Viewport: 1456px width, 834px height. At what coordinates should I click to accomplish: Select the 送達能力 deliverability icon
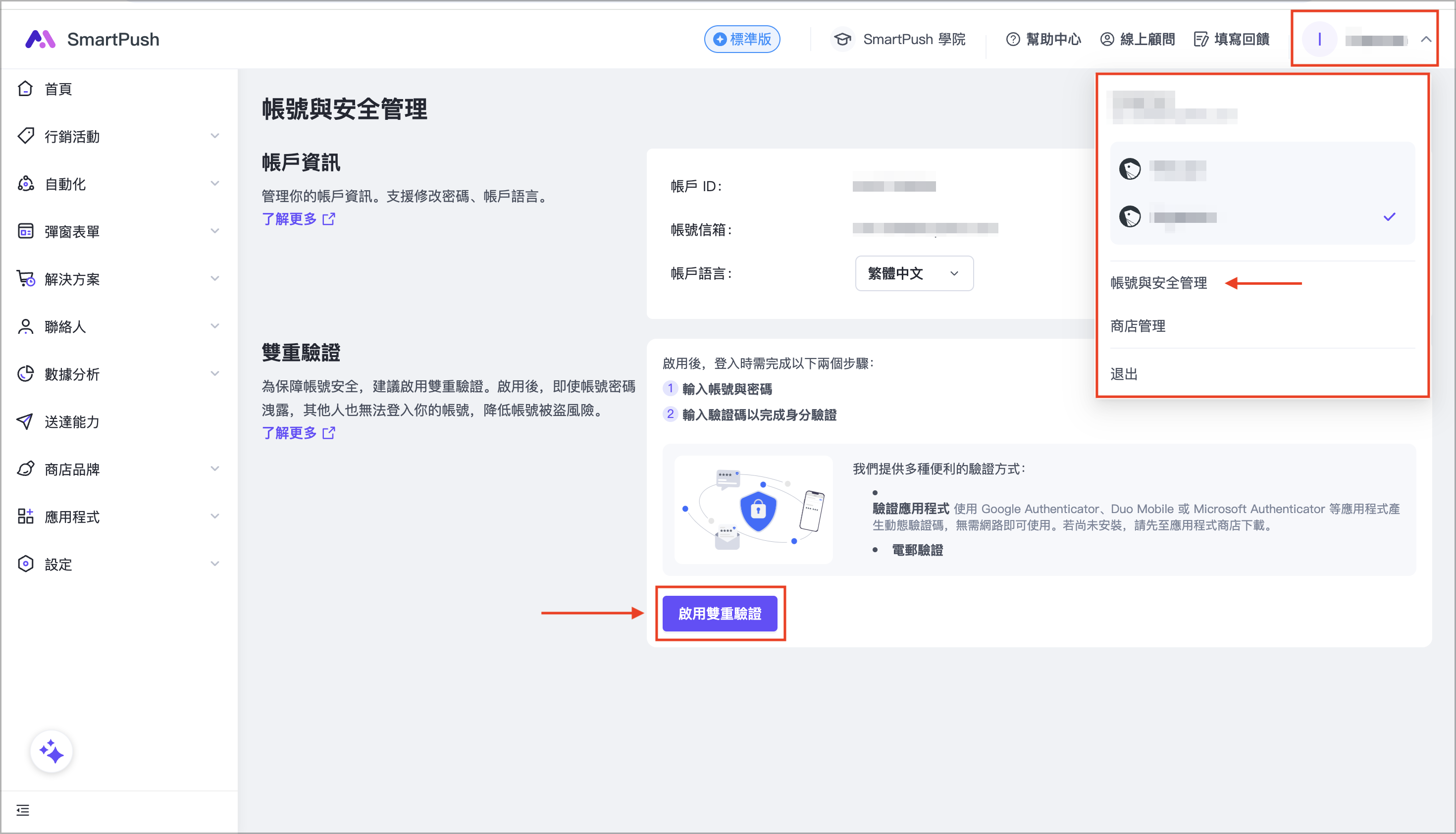[x=25, y=421]
